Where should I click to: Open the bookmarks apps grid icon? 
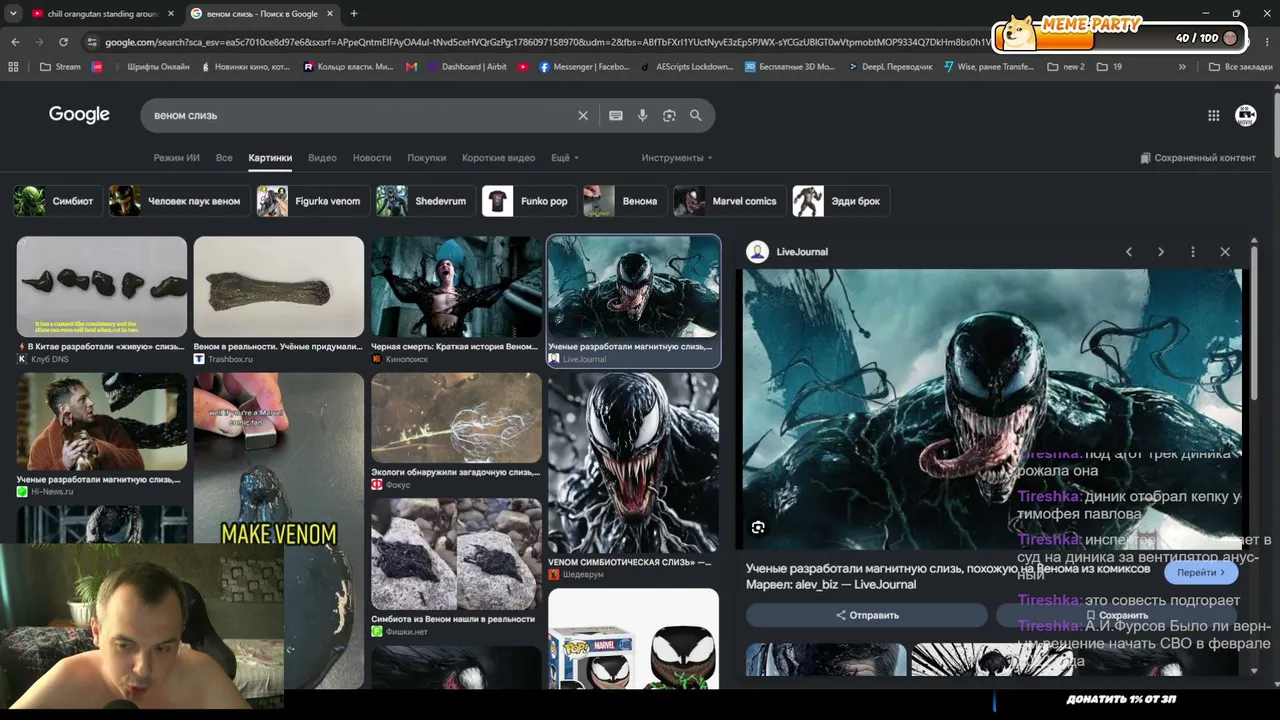coord(13,67)
